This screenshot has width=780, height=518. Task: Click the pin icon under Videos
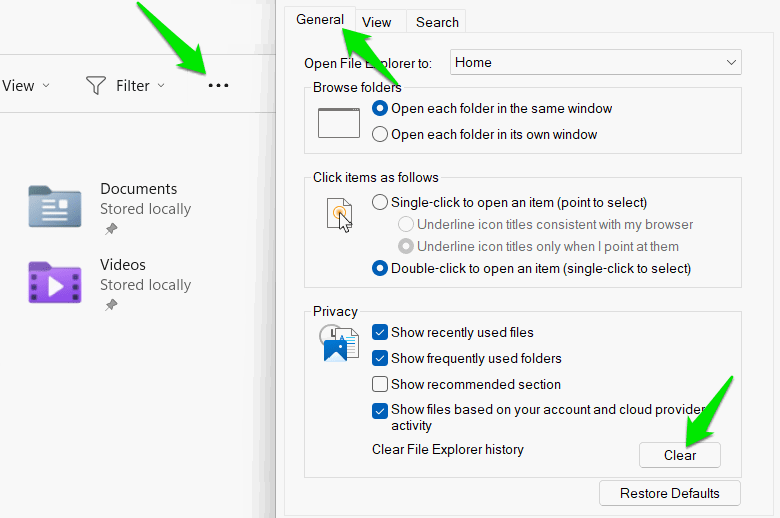[111, 305]
